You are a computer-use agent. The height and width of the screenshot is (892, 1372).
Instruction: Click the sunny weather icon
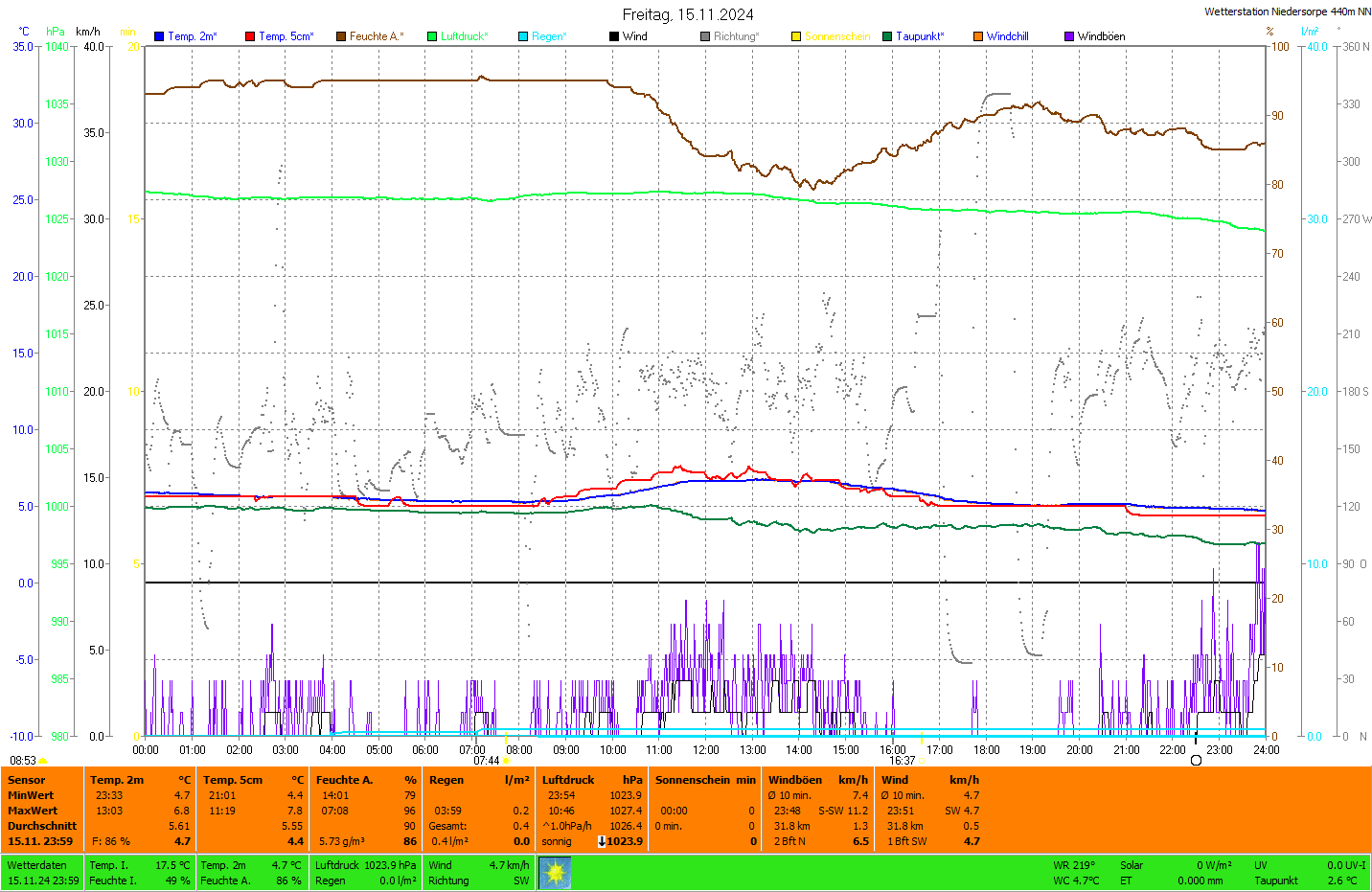[555, 873]
